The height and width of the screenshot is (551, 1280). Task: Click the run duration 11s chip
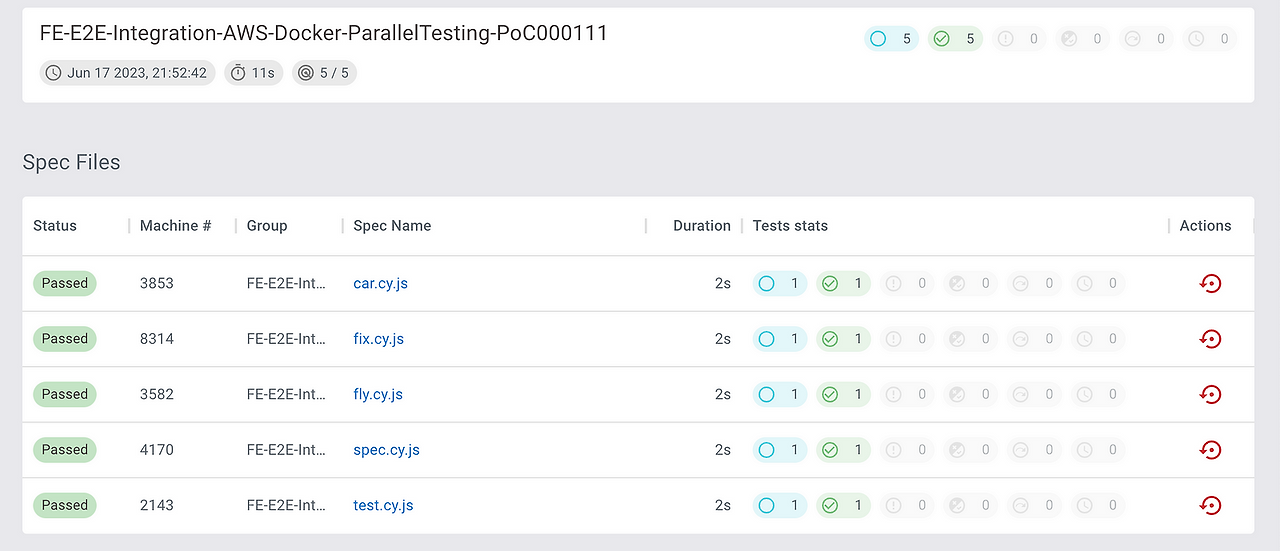click(x=253, y=73)
